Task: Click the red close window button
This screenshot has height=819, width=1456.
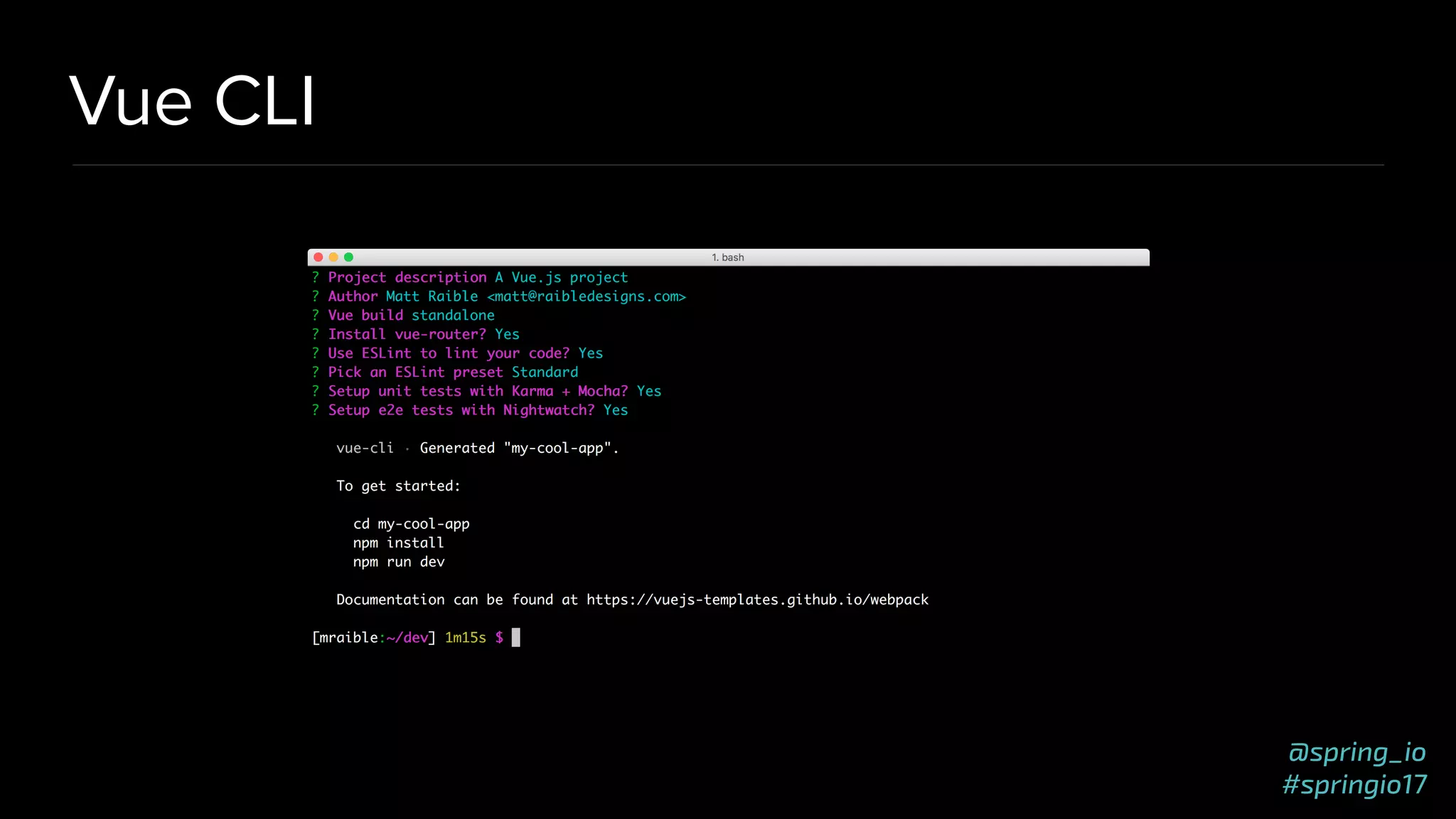Action: point(318,257)
